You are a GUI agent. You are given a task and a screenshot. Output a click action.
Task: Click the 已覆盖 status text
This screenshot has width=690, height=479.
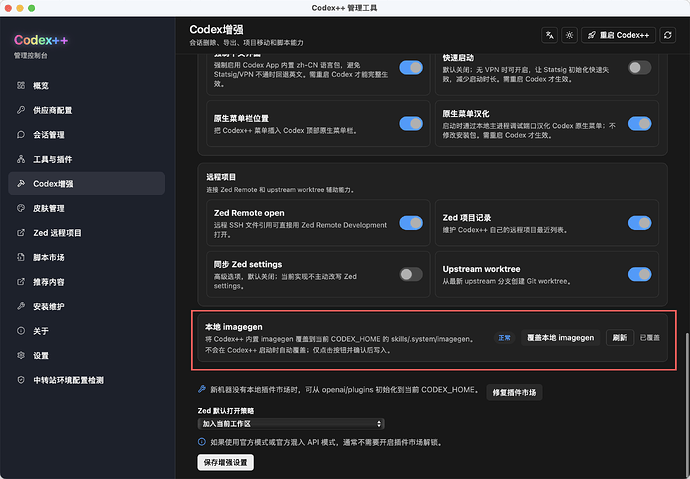coord(650,338)
